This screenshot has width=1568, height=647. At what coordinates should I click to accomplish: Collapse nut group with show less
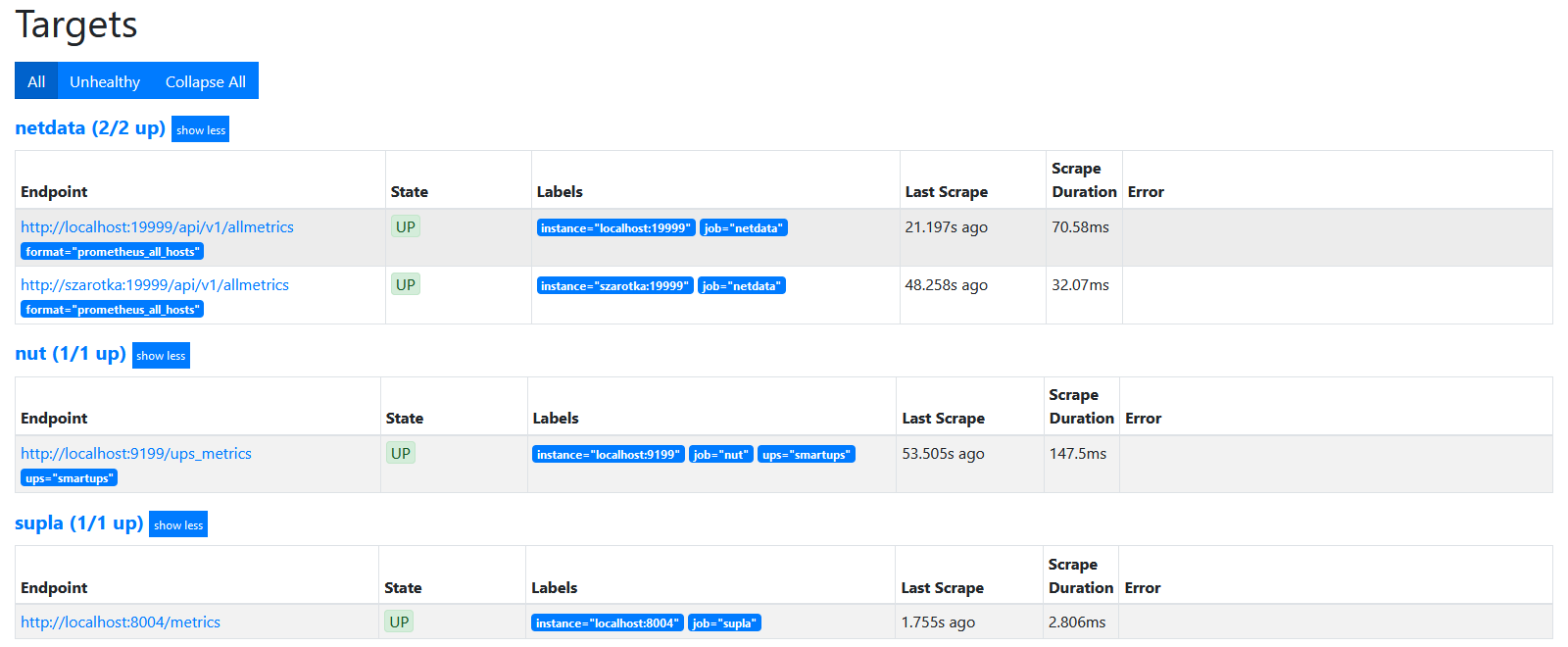tap(161, 356)
